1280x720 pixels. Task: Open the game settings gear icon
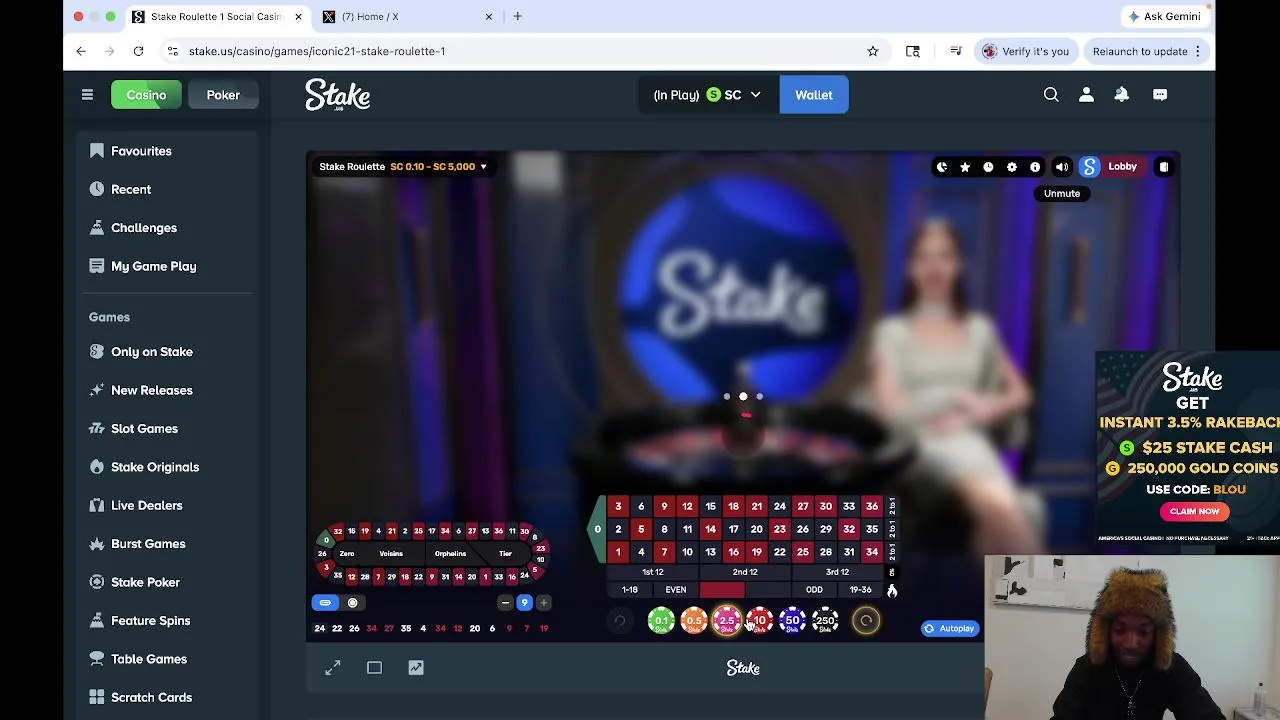click(1012, 167)
